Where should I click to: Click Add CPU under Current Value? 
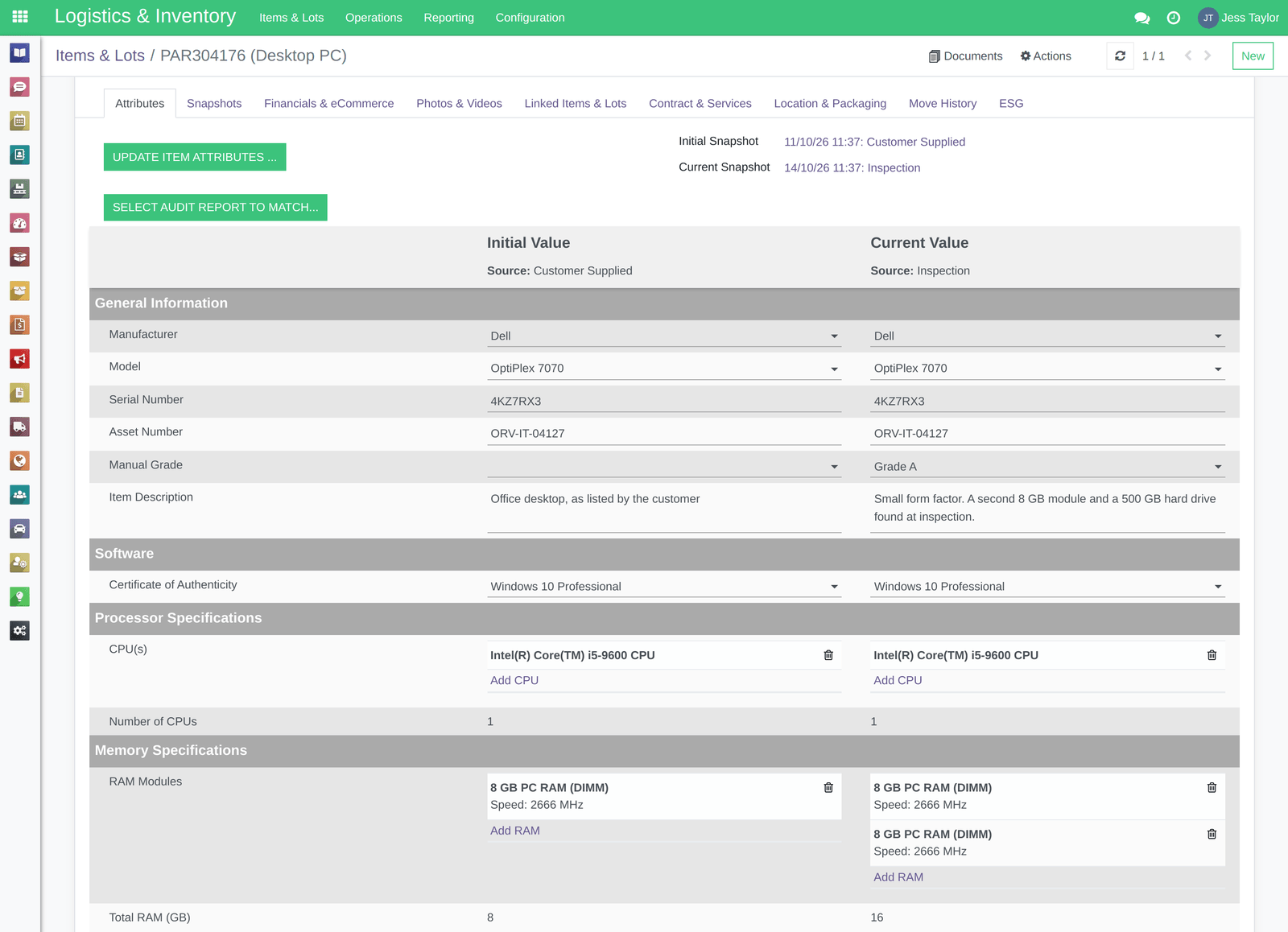pos(898,680)
